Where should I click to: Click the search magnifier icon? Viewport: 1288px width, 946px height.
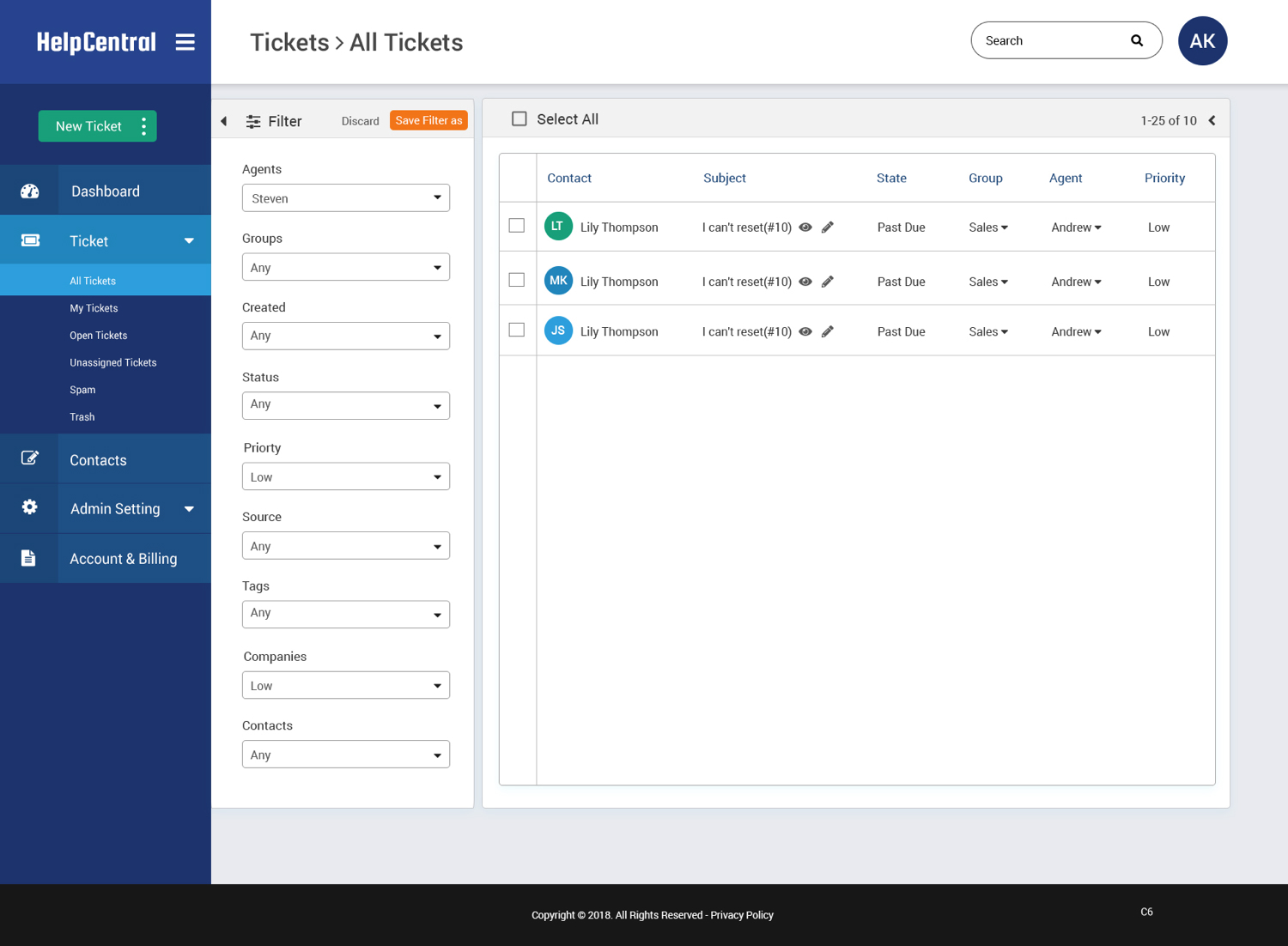[x=1137, y=40]
